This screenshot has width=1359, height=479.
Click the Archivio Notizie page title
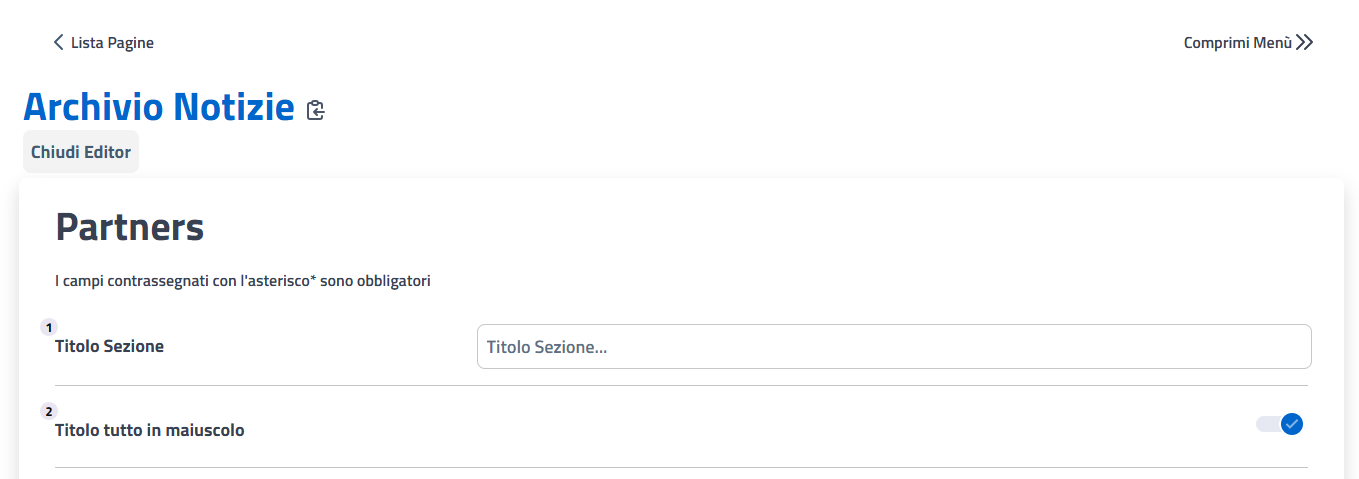pos(158,106)
